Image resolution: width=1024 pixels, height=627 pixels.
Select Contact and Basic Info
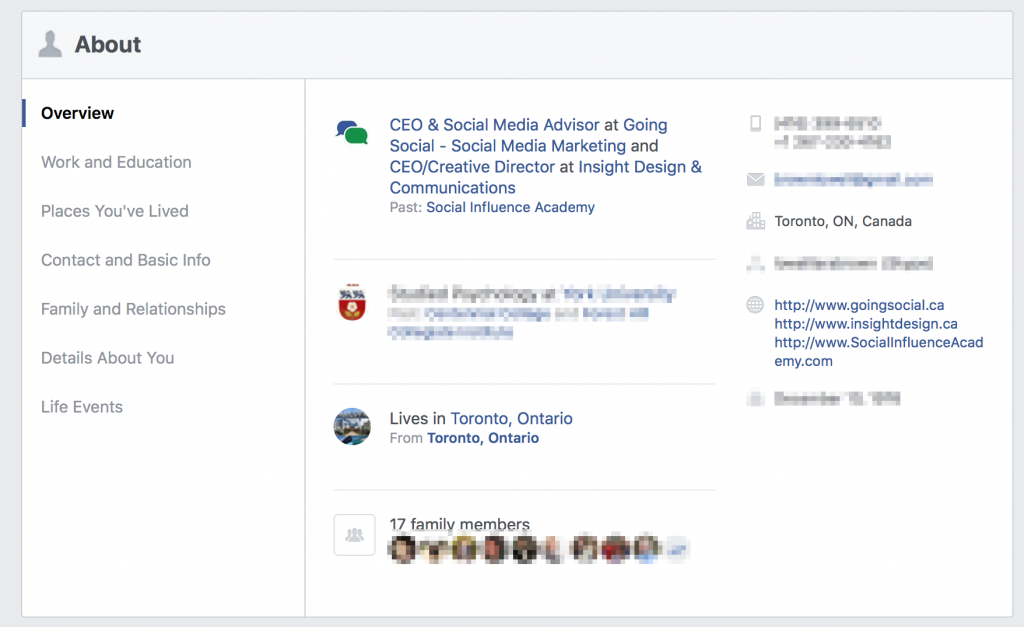(x=126, y=260)
